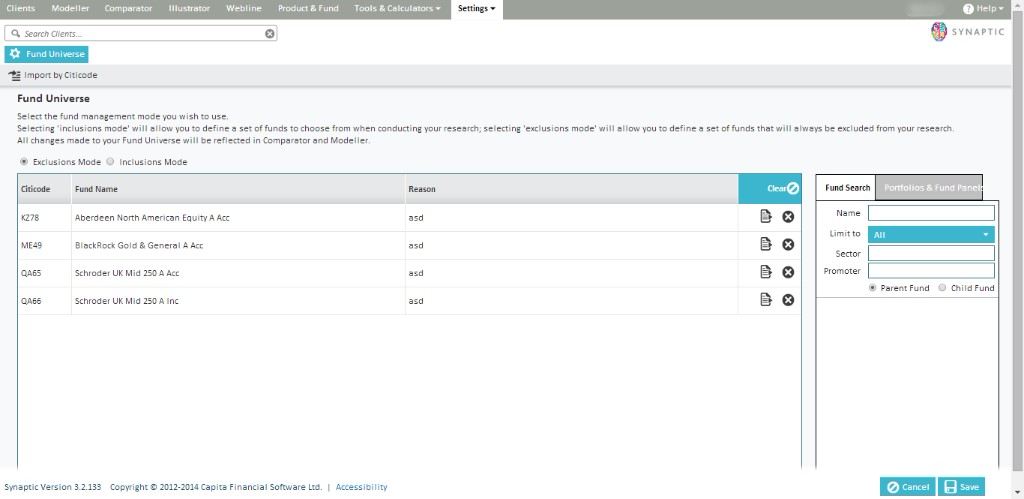The image size is (1024, 499).
Task: Select Child Fund radio button
Action: tap(942, 287)
